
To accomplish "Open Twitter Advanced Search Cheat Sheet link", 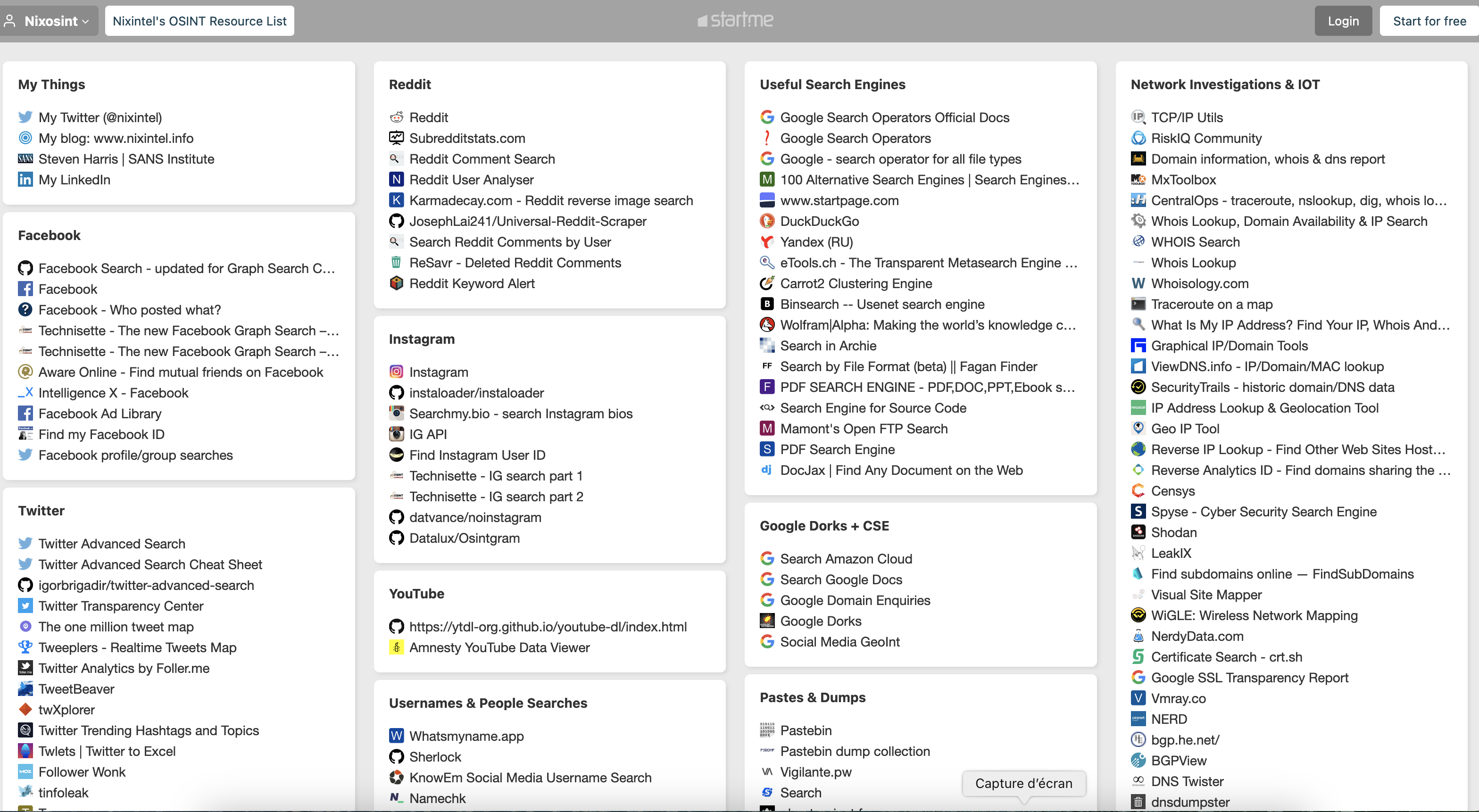I will tap(150, 564).
